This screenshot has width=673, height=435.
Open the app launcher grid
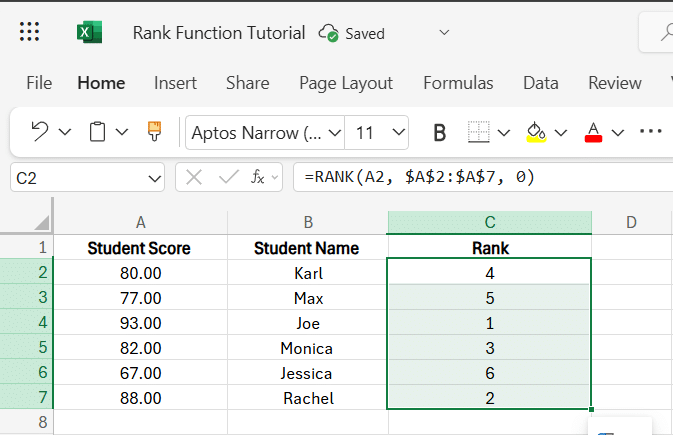pyautogui.click(x=29, y=32)
